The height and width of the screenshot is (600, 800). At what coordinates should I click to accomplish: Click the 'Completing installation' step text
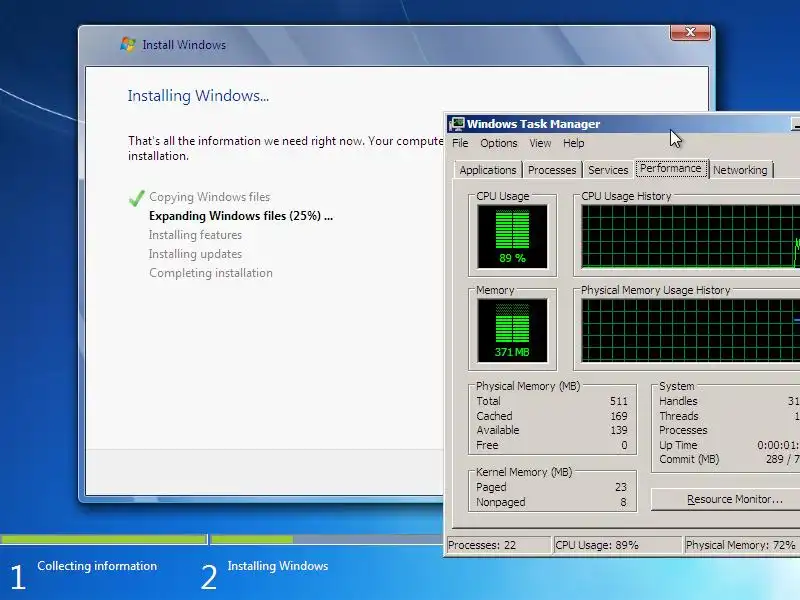[211, 273]
